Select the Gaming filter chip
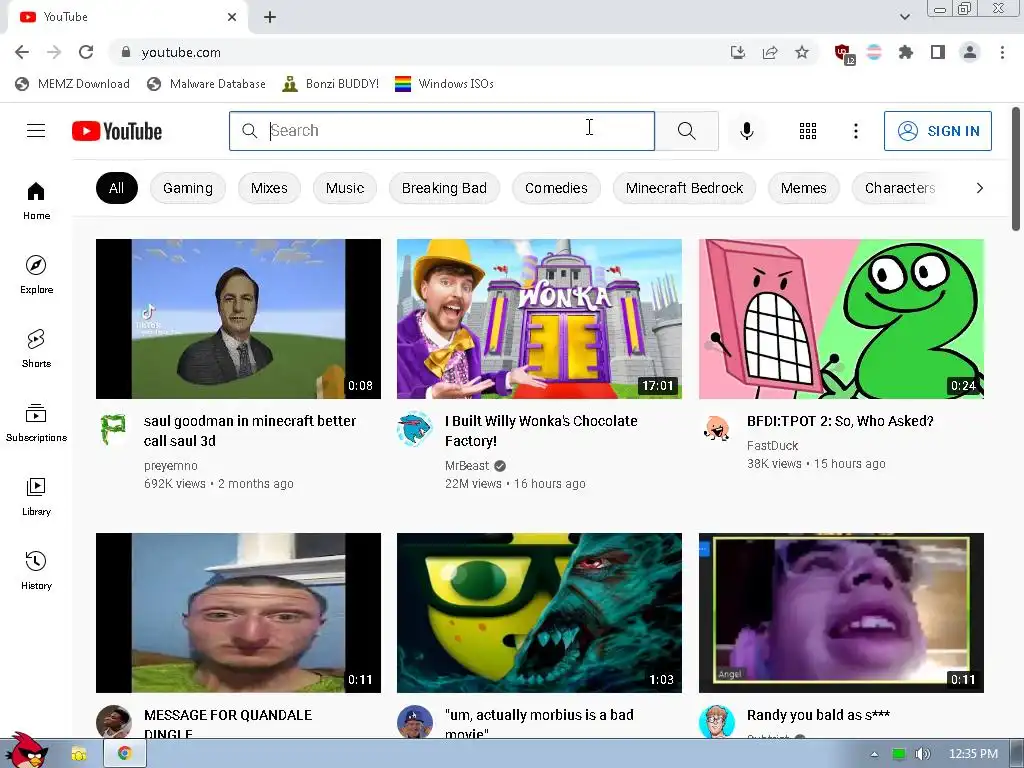This screenshot has width=1024, height=768. click(x=188, y=188)
